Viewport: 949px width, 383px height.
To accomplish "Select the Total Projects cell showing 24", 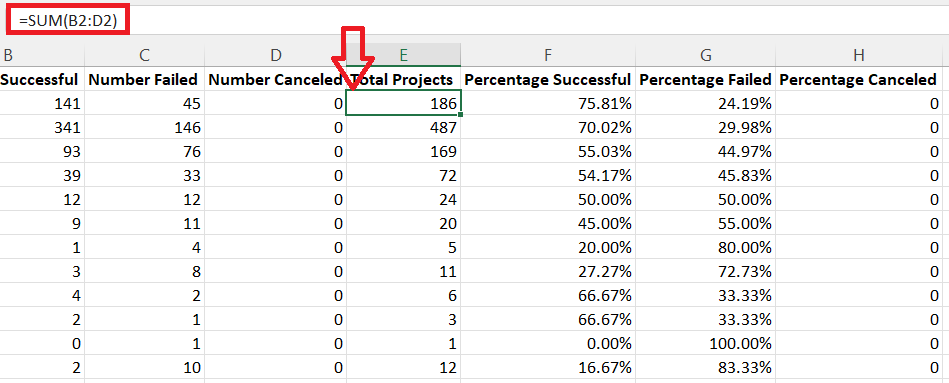I will point(404,198).
